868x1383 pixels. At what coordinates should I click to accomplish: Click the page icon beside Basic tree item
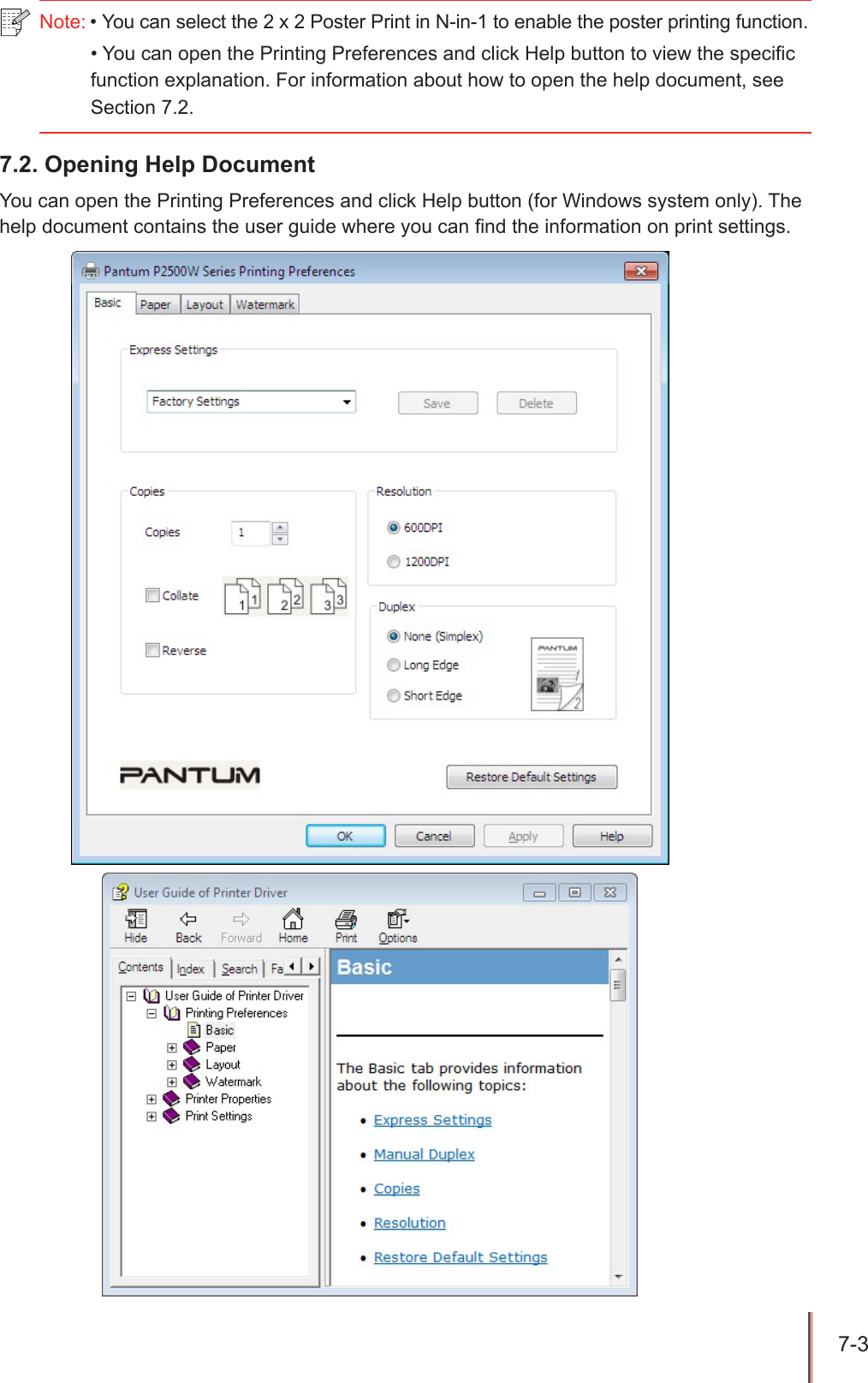click(194, 1030)
